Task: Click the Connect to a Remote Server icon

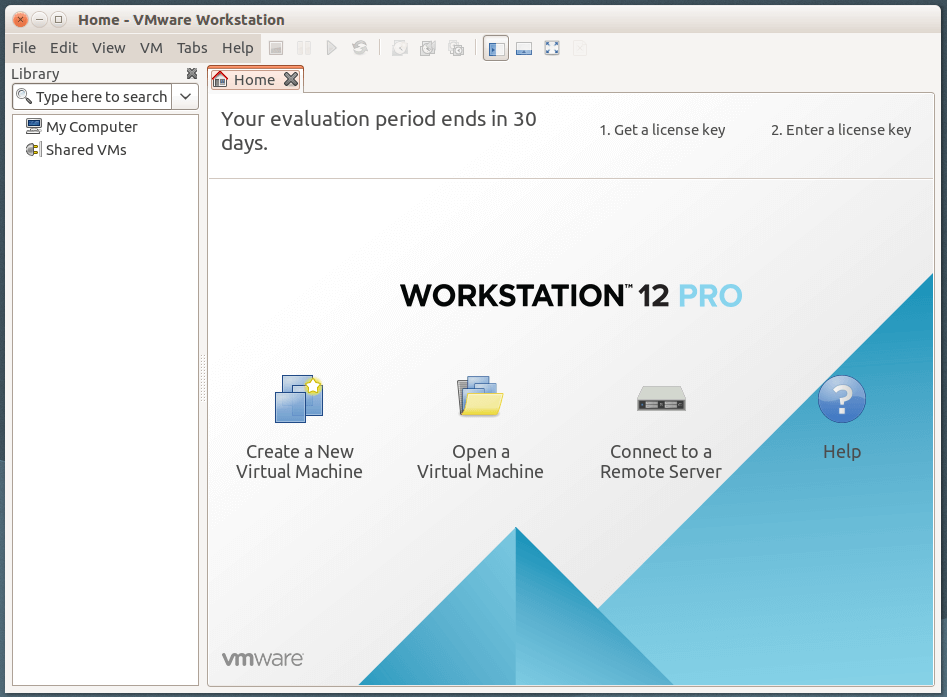Action: [661, 399]
